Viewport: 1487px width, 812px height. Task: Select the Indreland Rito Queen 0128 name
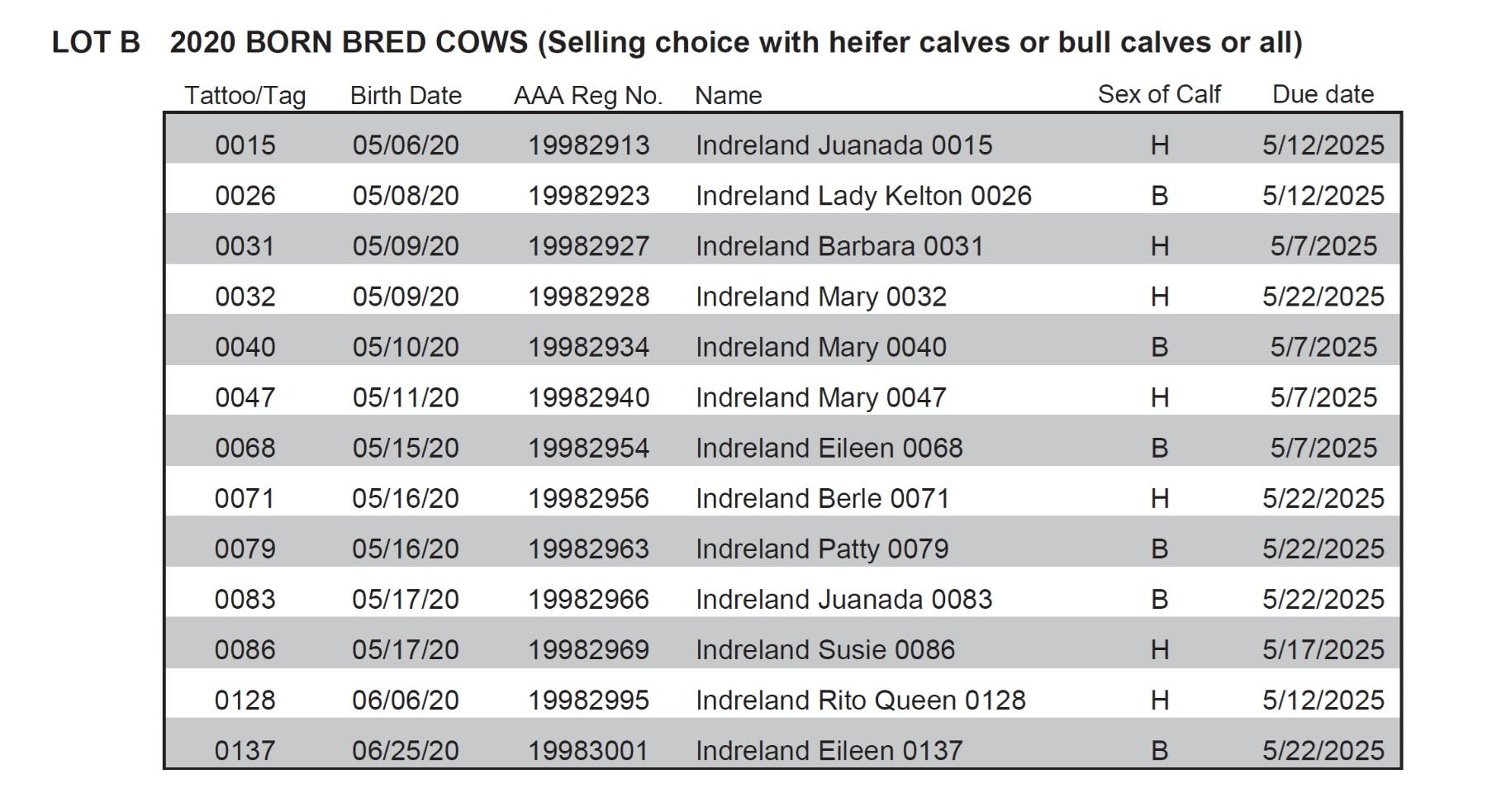tap(860, 700)
